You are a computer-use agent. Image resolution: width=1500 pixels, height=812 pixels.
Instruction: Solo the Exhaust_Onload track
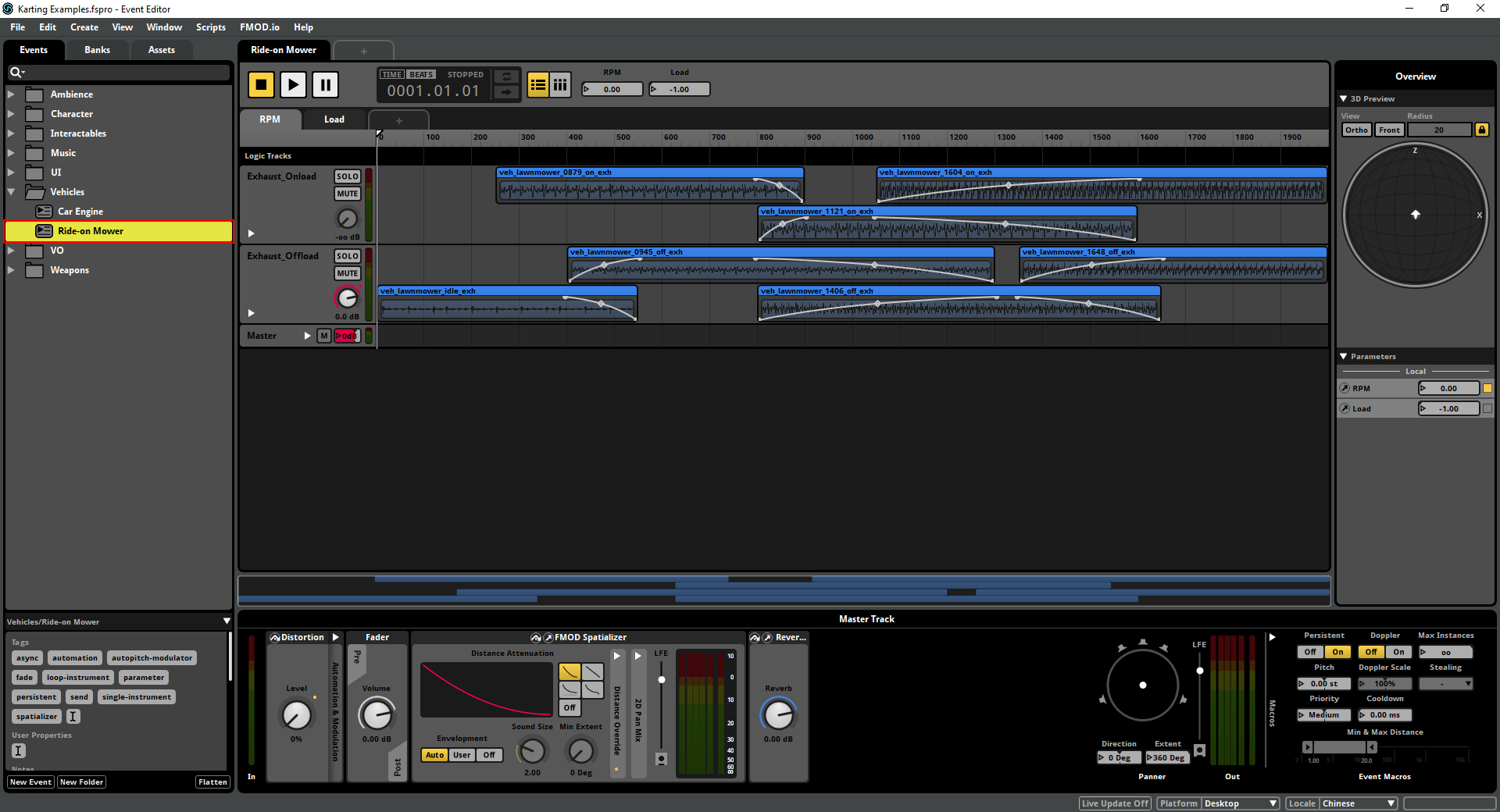pos(347,176)
